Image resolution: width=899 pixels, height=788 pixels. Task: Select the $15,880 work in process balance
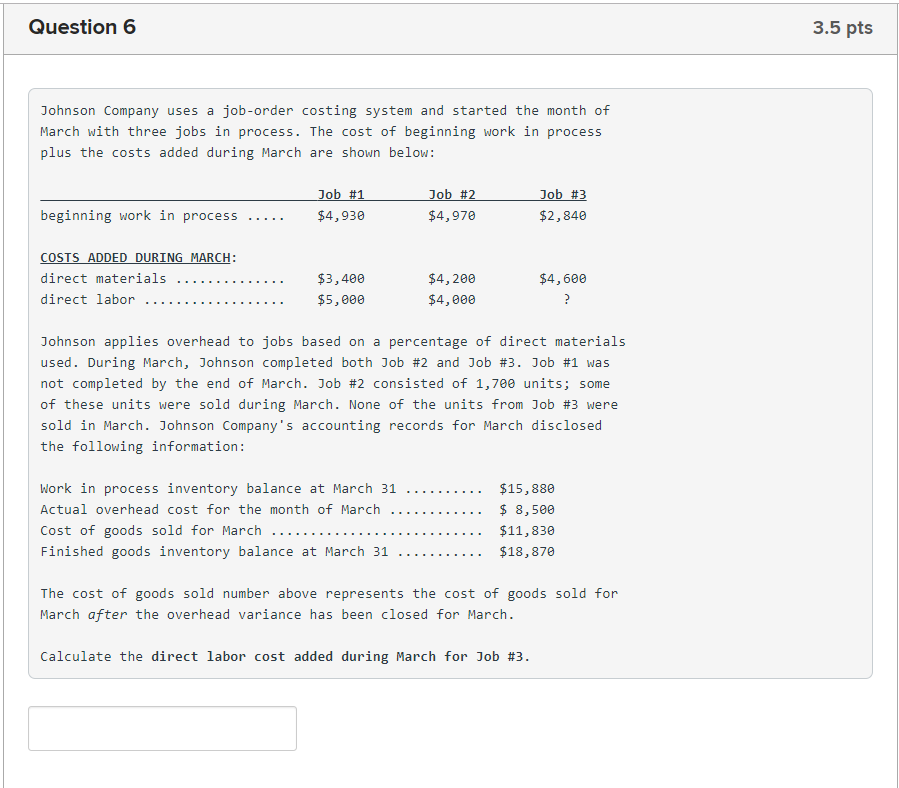[527, 488]
